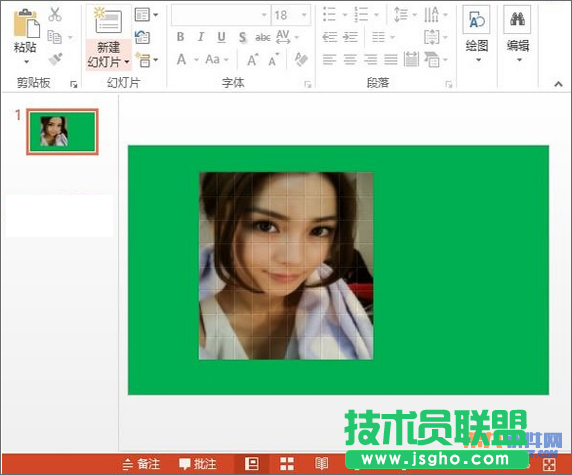The height and width of the screenshot is (475, 572).
Task: Select the portrait picture on the slide
Action: pos(286,266)
